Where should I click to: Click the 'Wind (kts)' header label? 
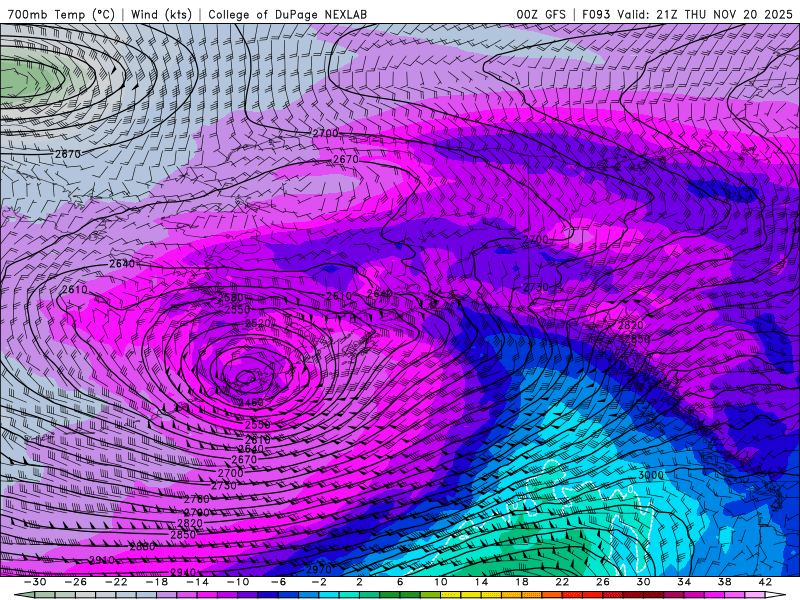pyautogui.click(x=161, y=14)
